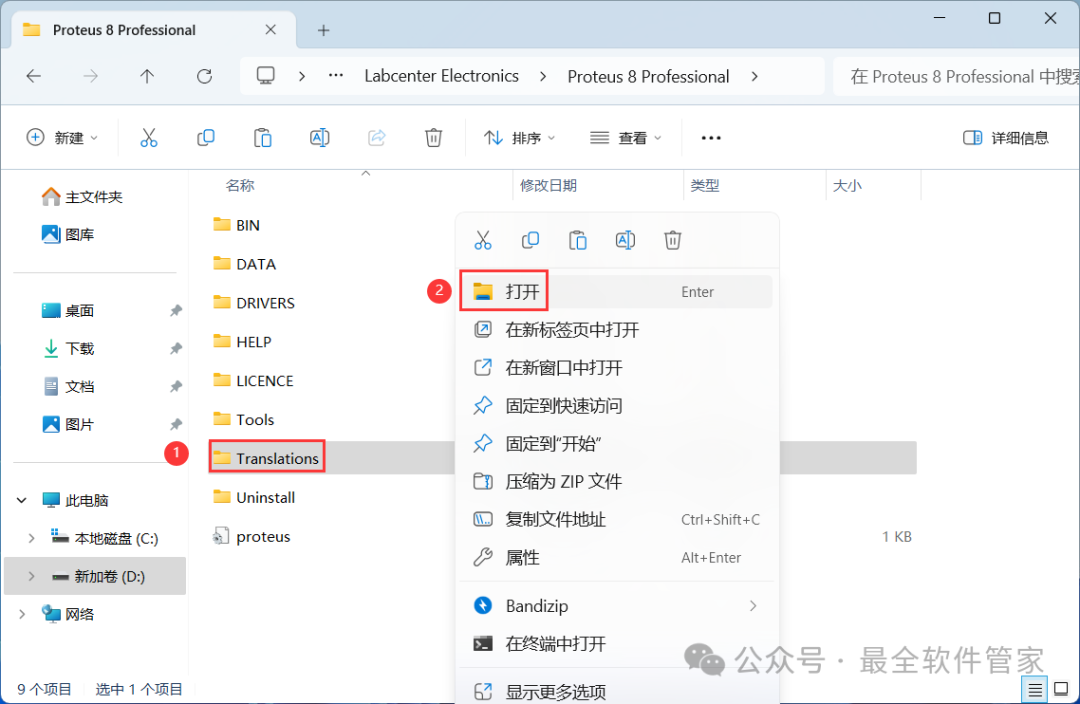Click the paste icon in the toolbar

point(262,138)
